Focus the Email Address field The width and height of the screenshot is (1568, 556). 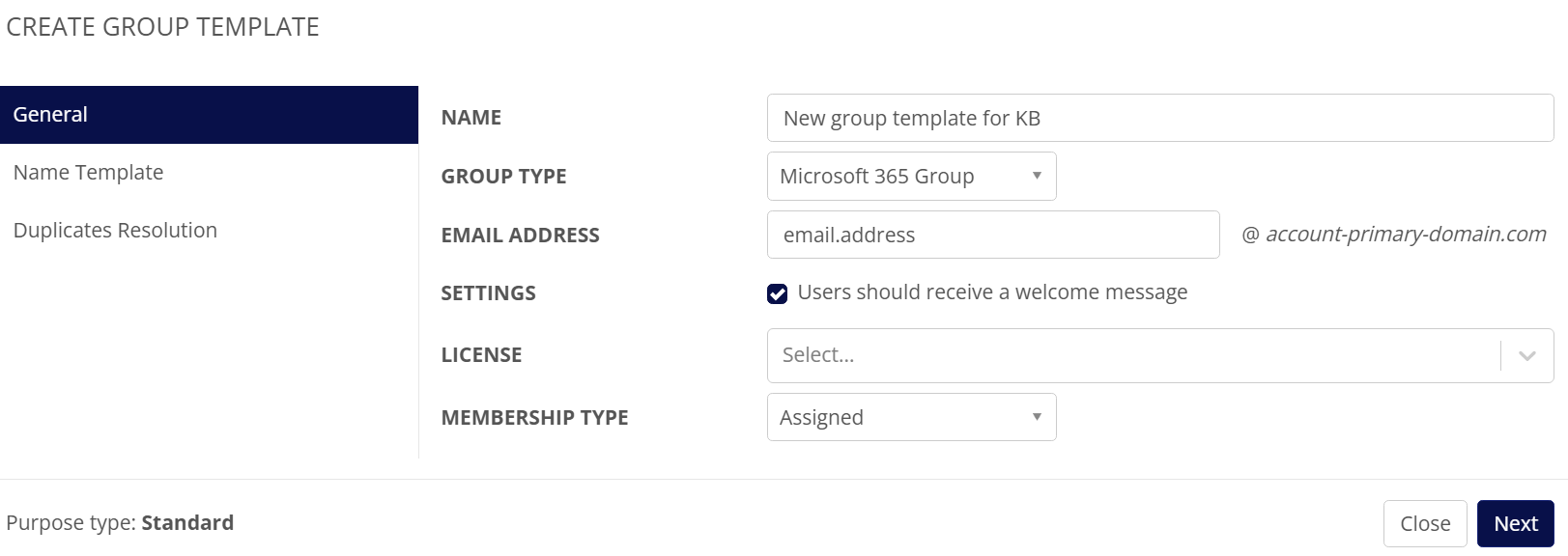pos(993,235)
